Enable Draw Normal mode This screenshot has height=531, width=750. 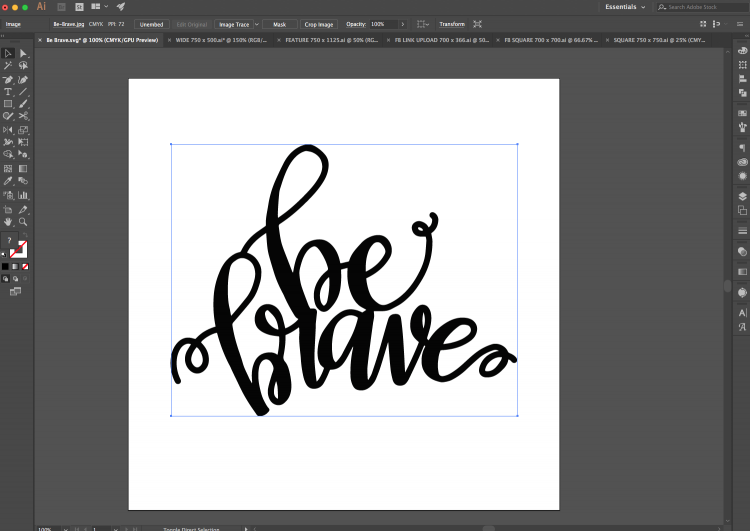(5, 278)
